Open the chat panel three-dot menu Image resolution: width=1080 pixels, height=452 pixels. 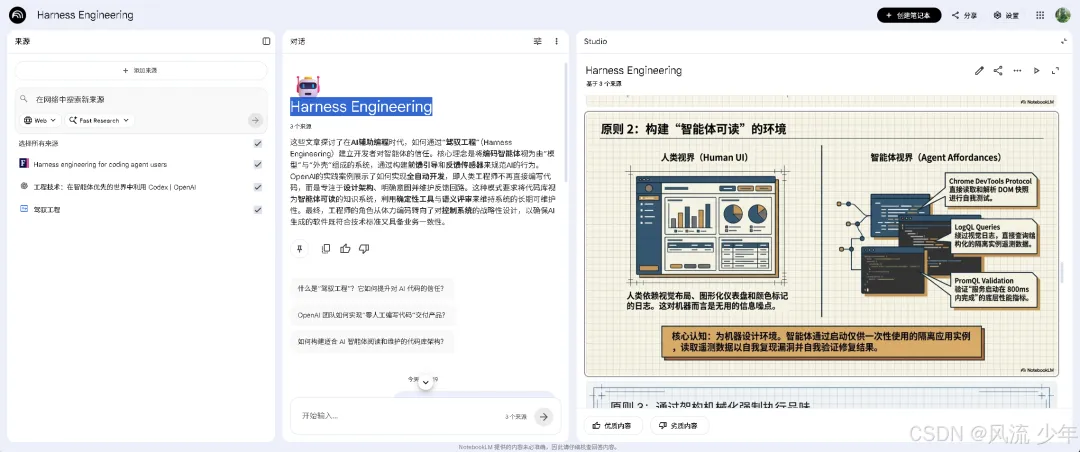click(x=557, y=41)
